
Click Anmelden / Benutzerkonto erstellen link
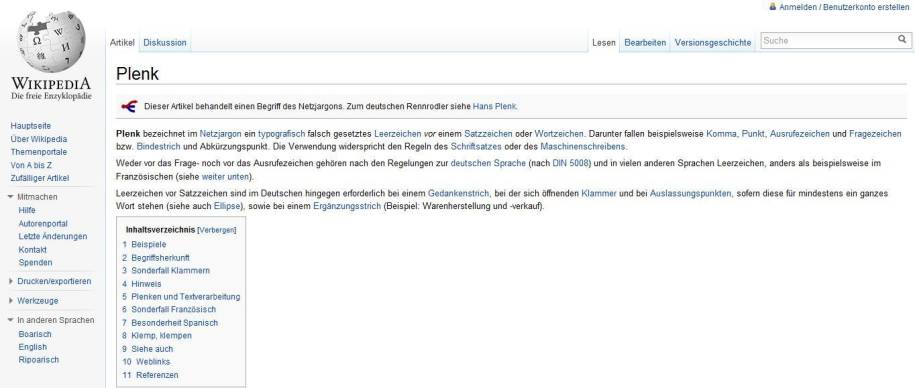[x=844, y=7]
